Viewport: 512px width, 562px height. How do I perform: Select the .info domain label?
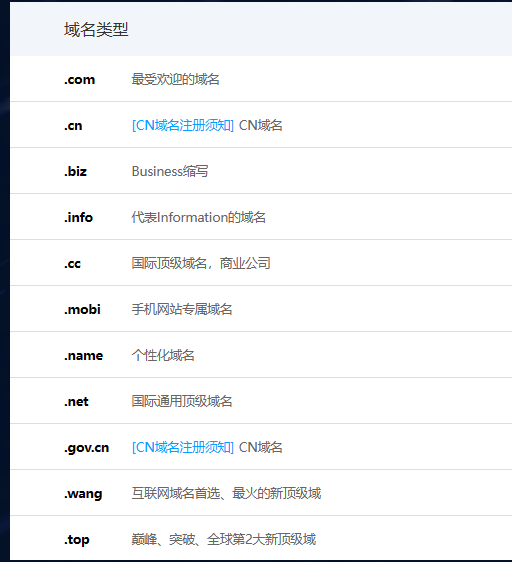click(x=78, y=217)
